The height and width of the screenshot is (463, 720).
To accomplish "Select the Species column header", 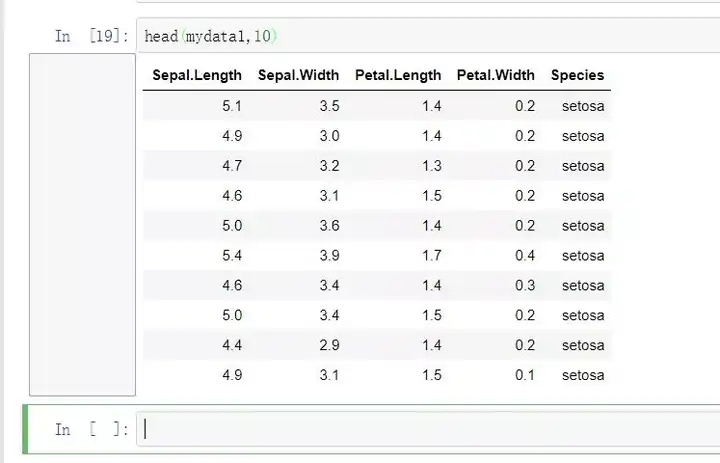I will 577,75.
